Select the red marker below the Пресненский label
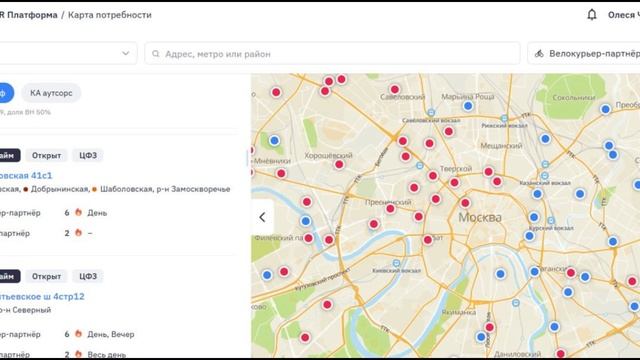This screenshot has width=640, height=360. [390, 209]
